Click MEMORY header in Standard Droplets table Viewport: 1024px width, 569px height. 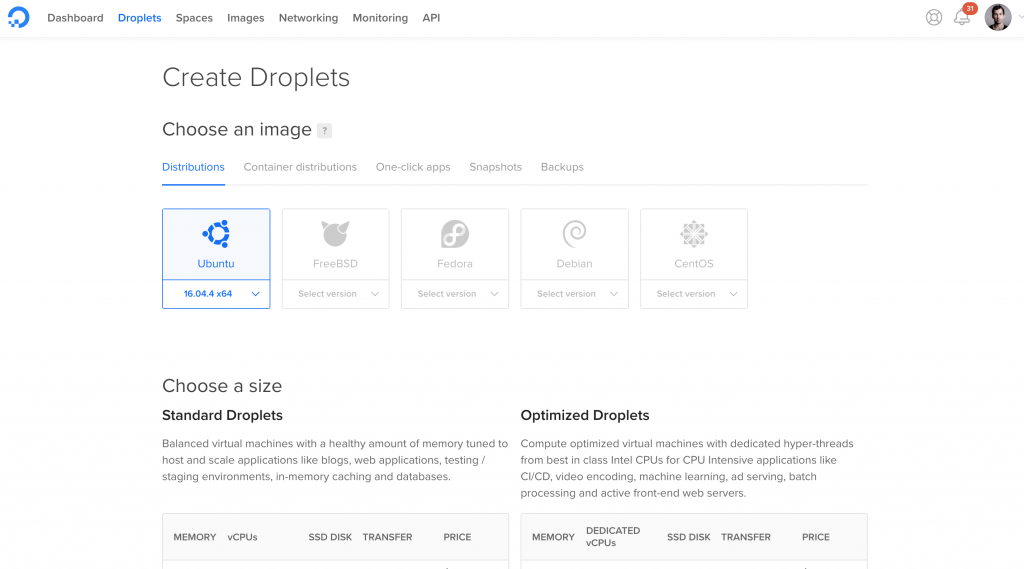tap(195, 537)
